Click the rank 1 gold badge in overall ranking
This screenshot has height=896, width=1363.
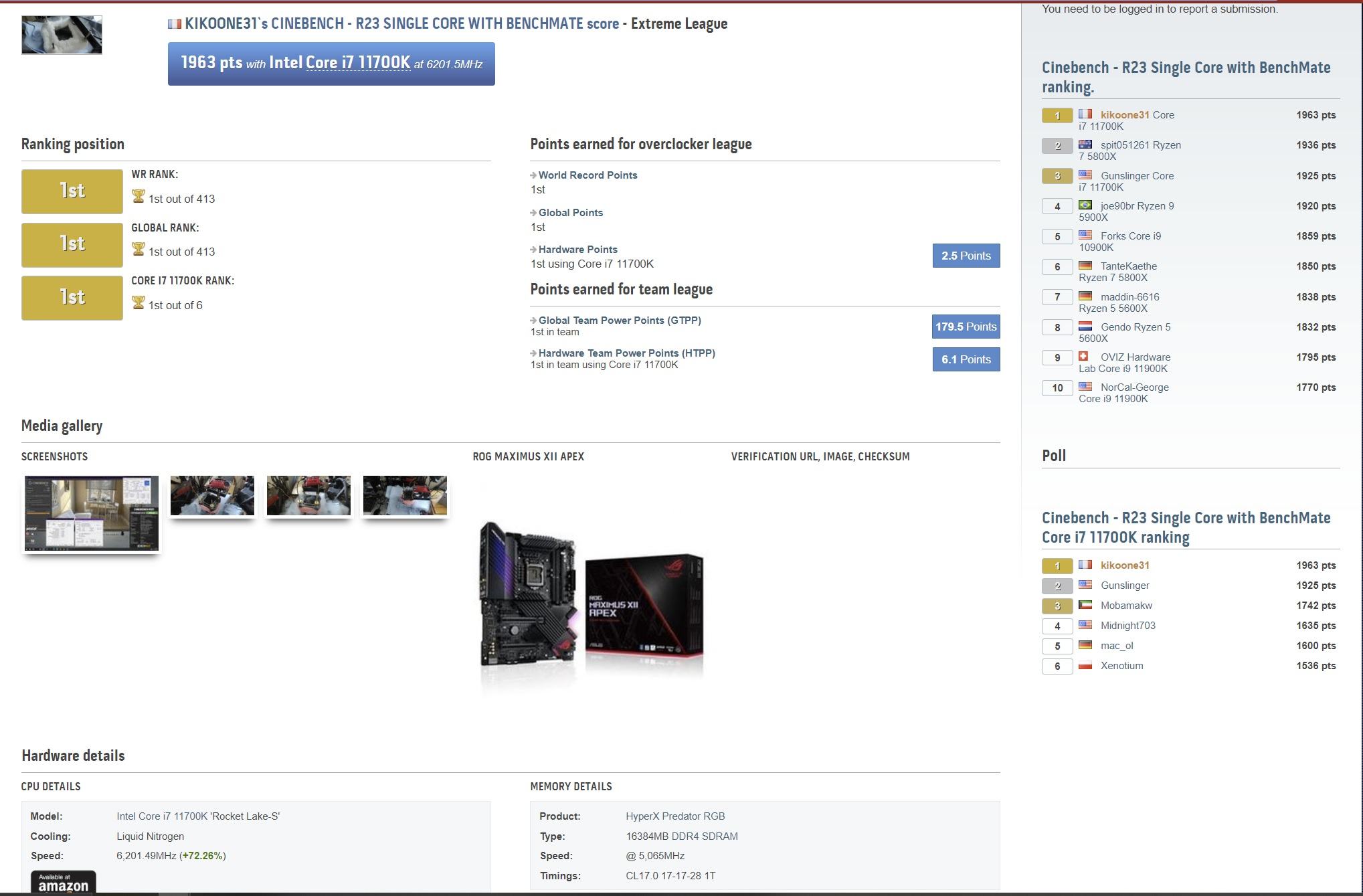pyautogui.click(x=1057, y=116)
